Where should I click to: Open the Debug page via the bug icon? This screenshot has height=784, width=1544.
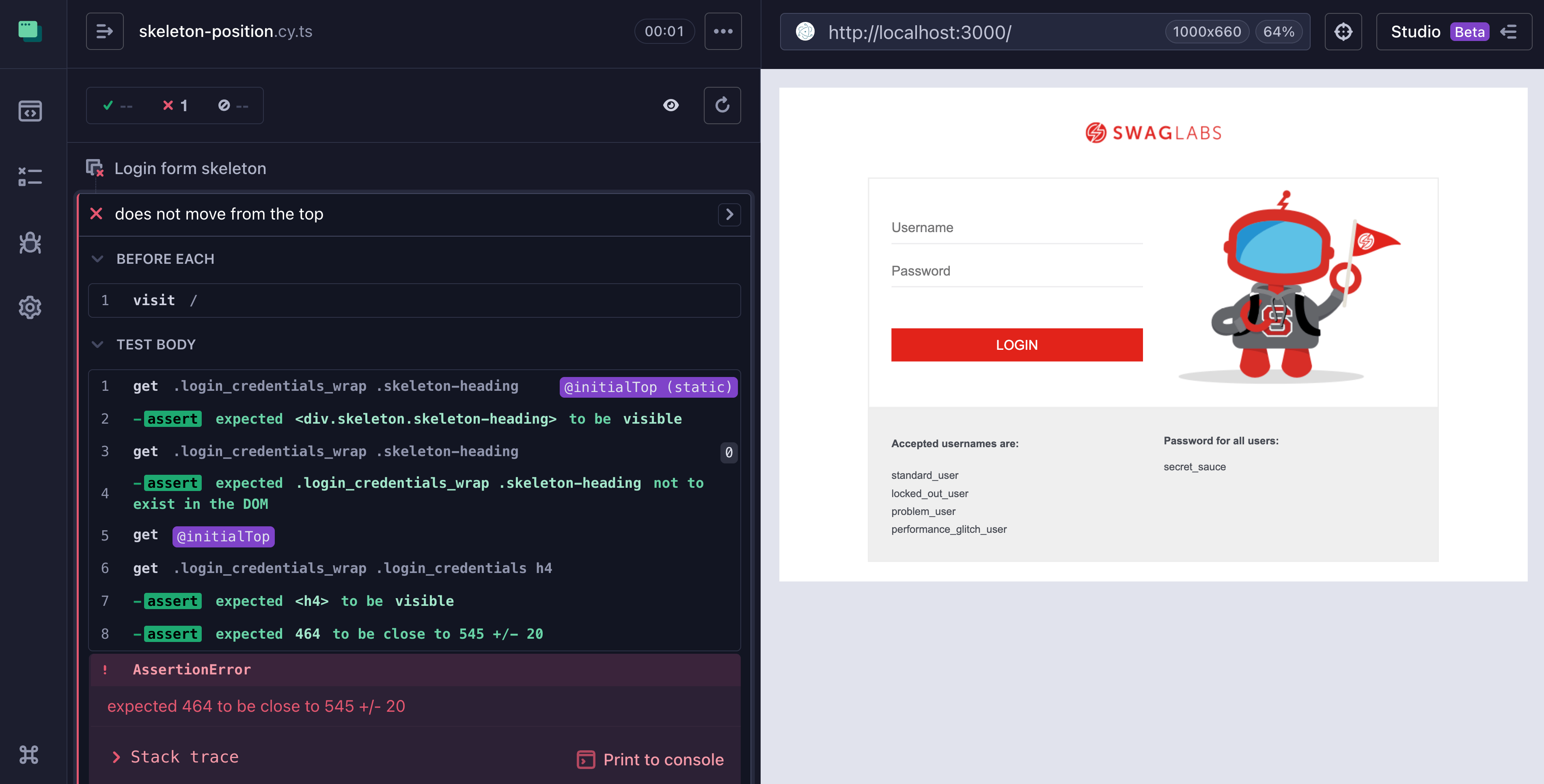click(30, 243)
